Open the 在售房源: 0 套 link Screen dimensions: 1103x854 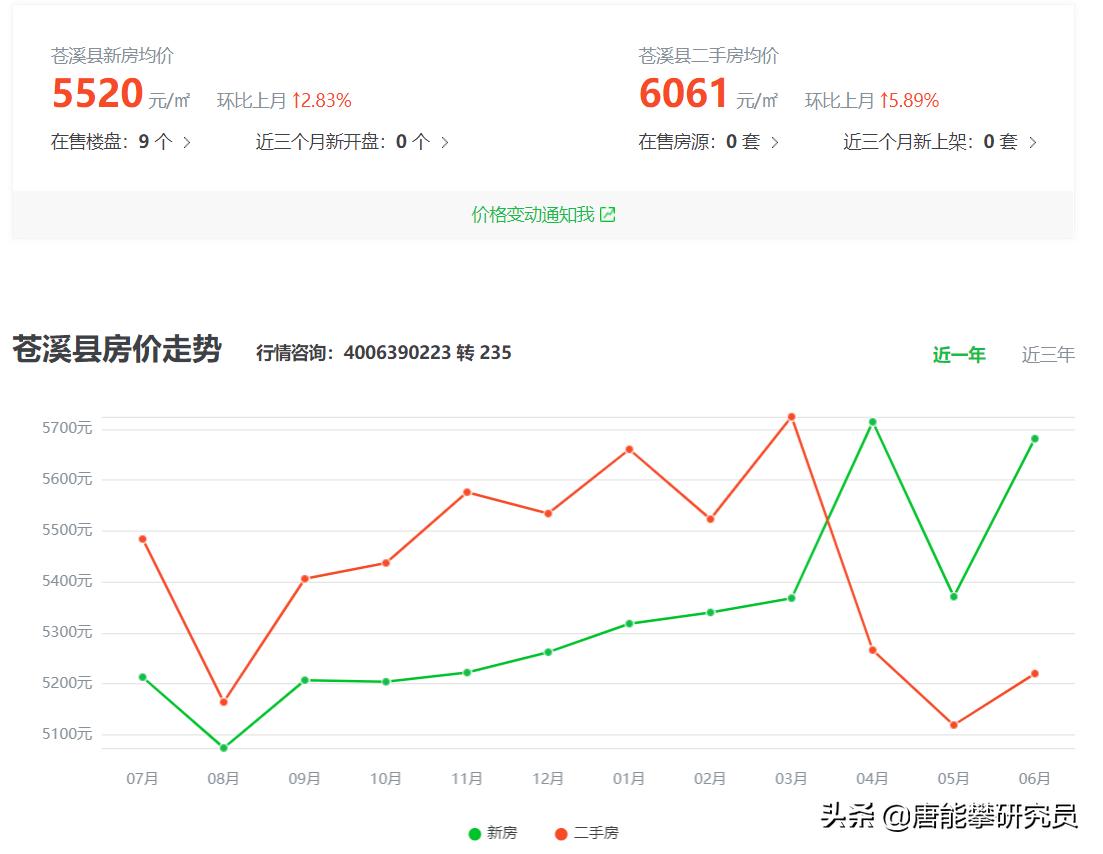click(x=708, y=142)
